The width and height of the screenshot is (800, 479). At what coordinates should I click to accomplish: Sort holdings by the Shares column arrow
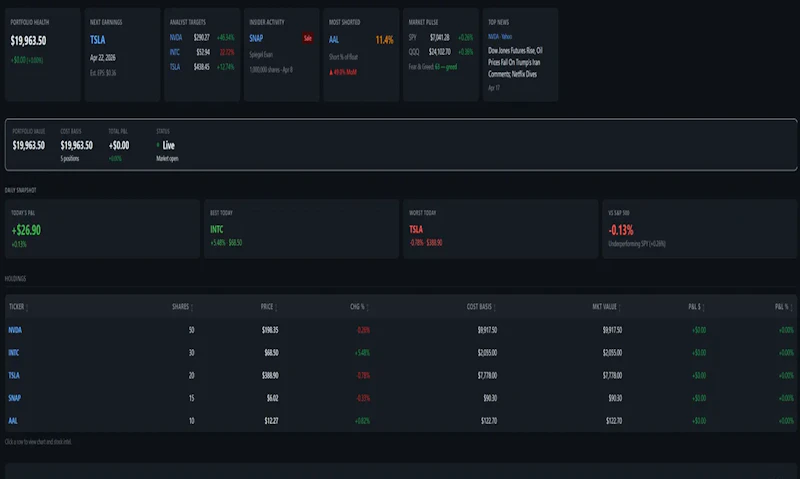[x=191, y=307]
